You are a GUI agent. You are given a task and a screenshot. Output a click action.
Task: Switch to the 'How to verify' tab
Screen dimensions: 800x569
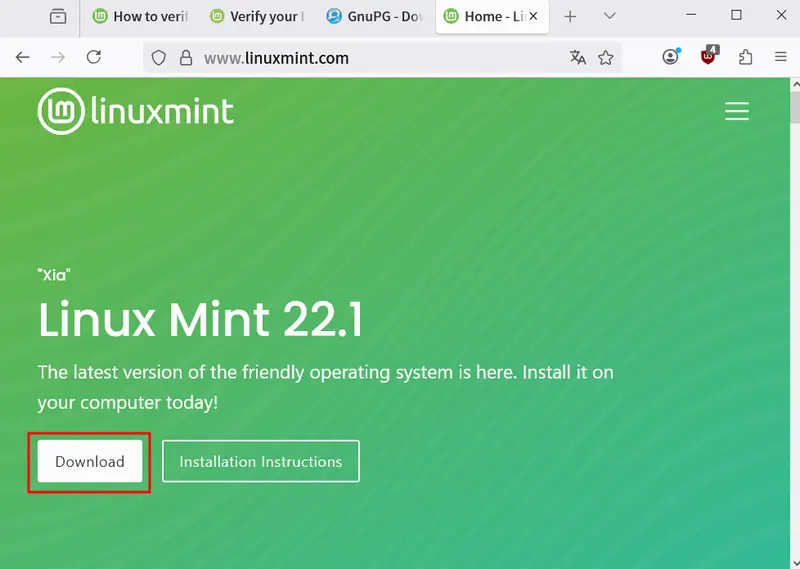click(140, 16)
